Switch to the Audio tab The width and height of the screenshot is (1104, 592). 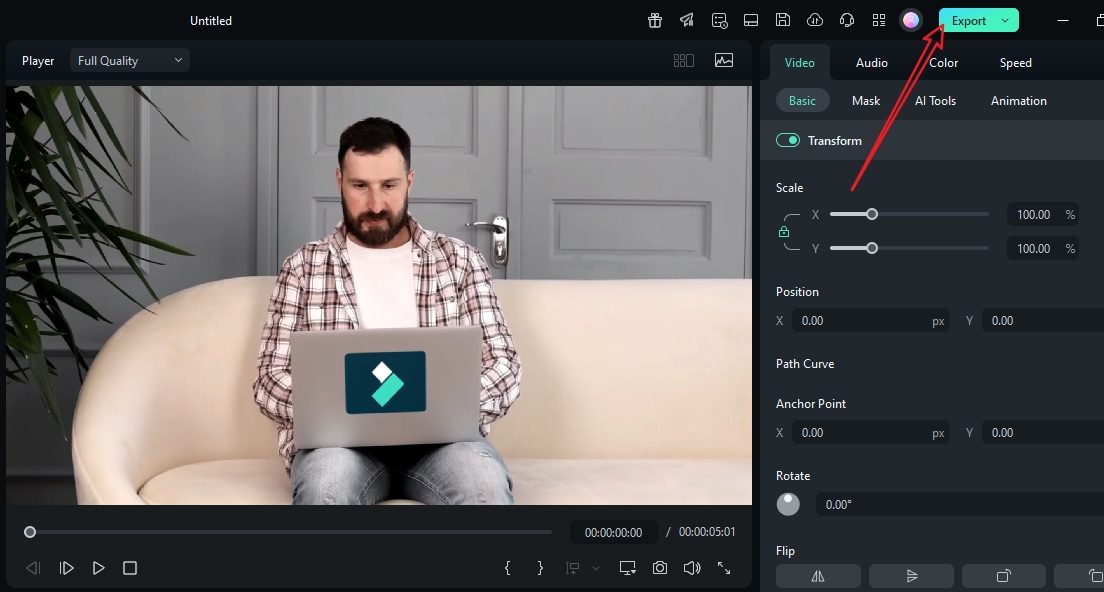(871, 63)
